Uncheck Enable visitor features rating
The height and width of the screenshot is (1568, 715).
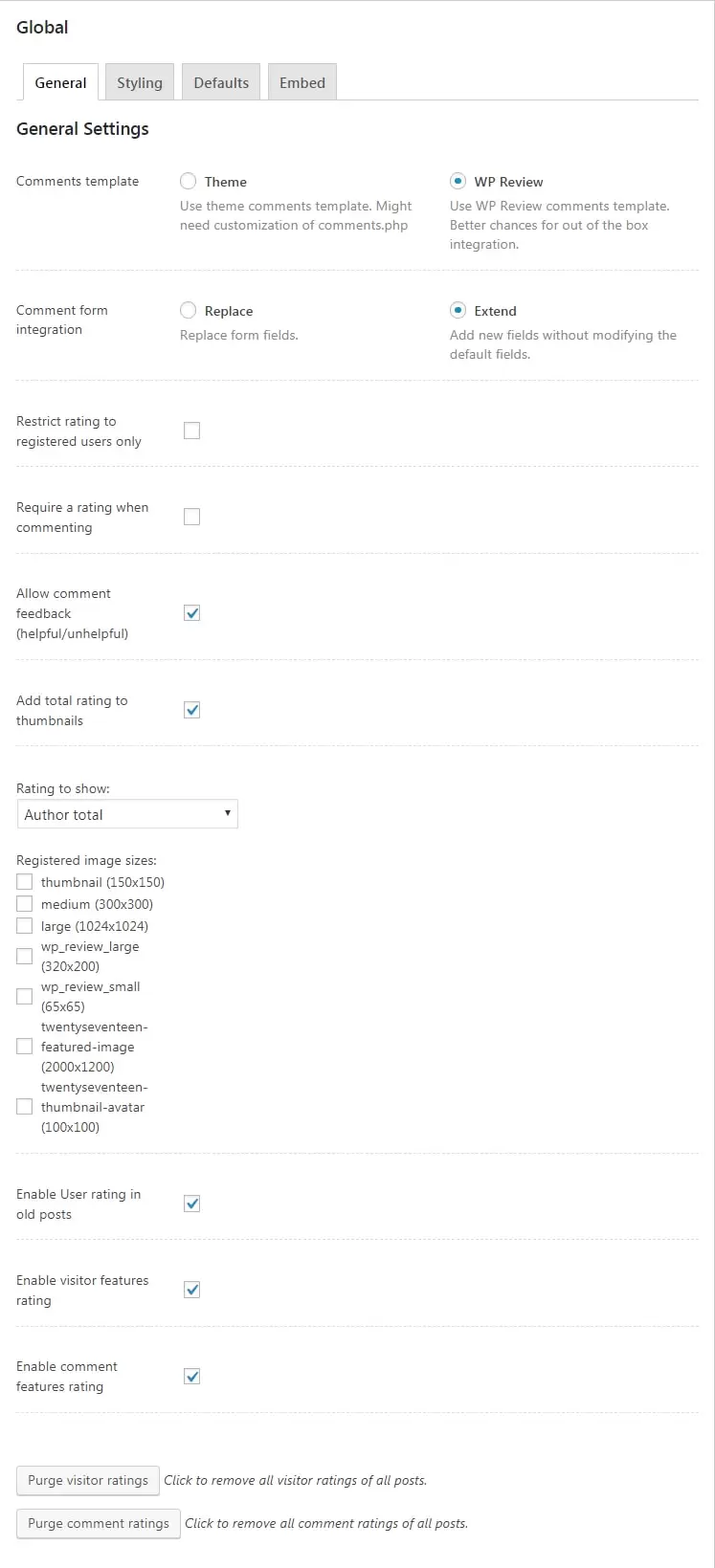click(x=192, y=1290)
